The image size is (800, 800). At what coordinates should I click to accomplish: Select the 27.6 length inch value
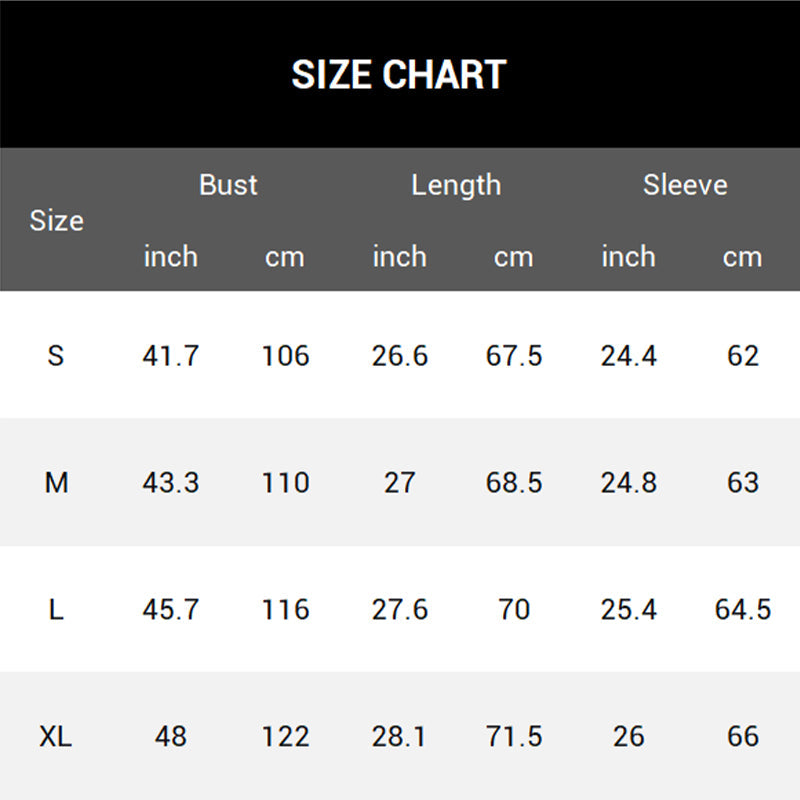pos(400,609)
